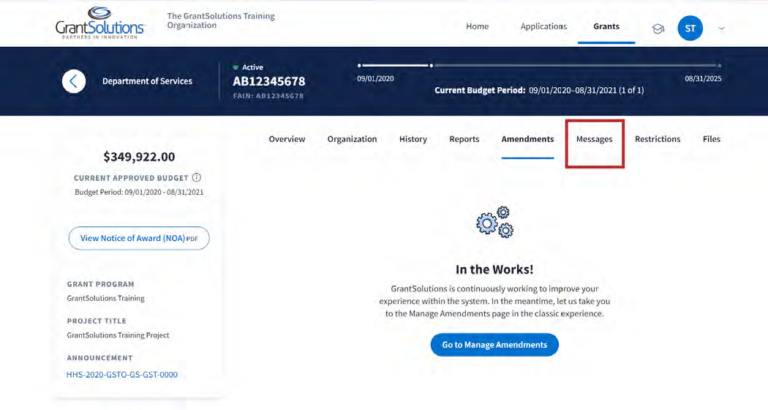Viewport: 768px width, 410px height.
Task: Open the Messages tab
Action: (x=594, y=140)
